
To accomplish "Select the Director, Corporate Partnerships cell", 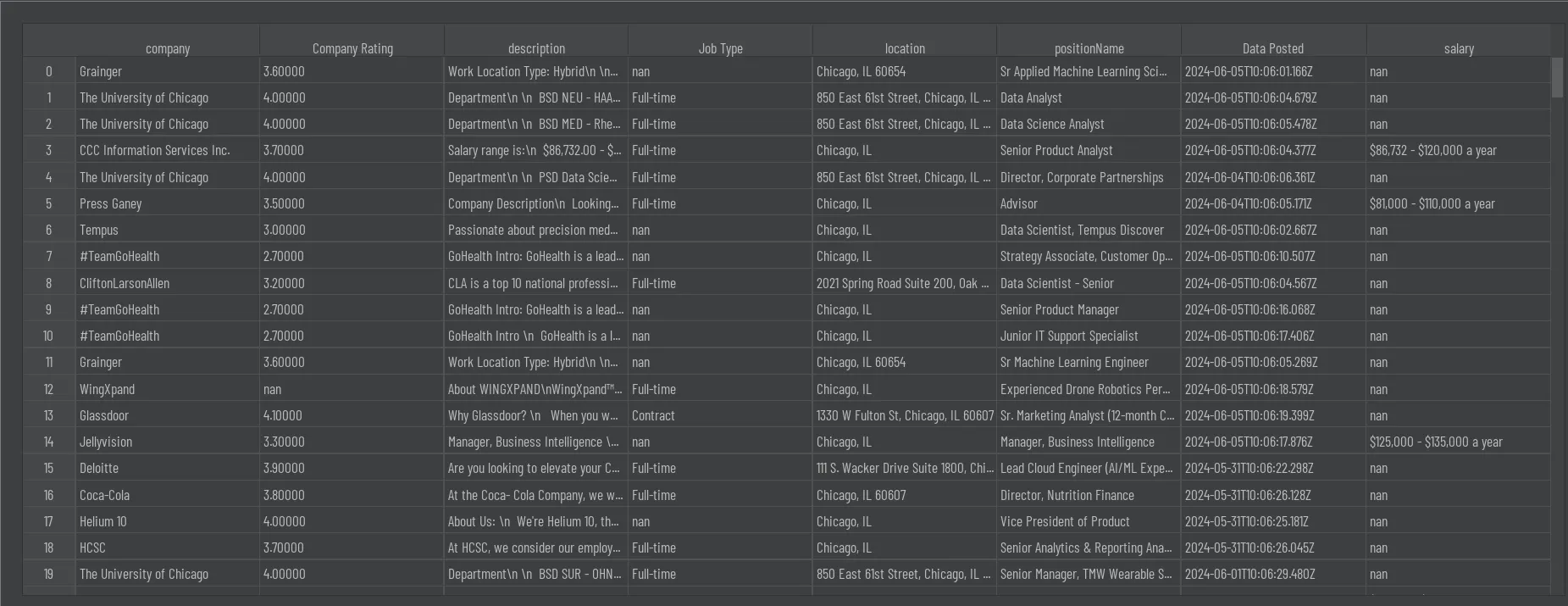I will click(x=1089, y=177).
